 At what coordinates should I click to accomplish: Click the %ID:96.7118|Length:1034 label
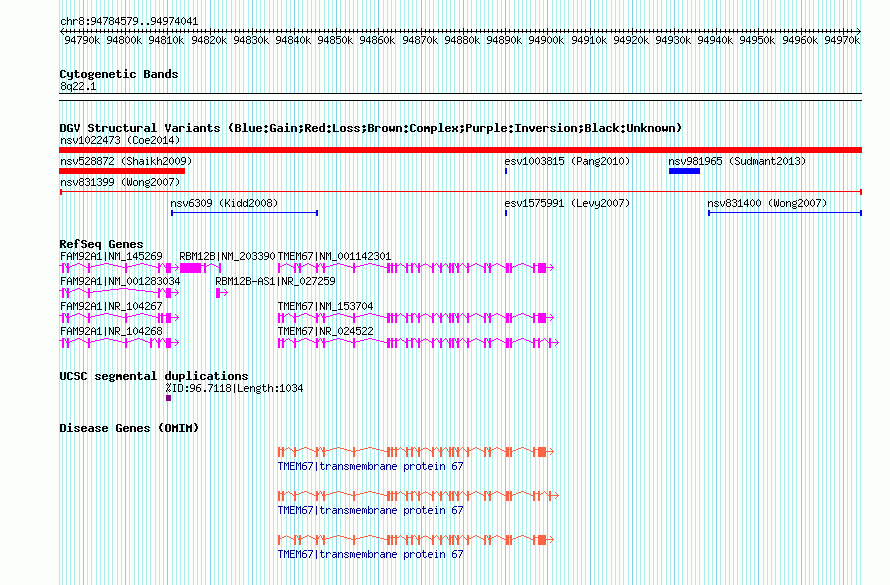pyautogui.click(x=234, y=389)
